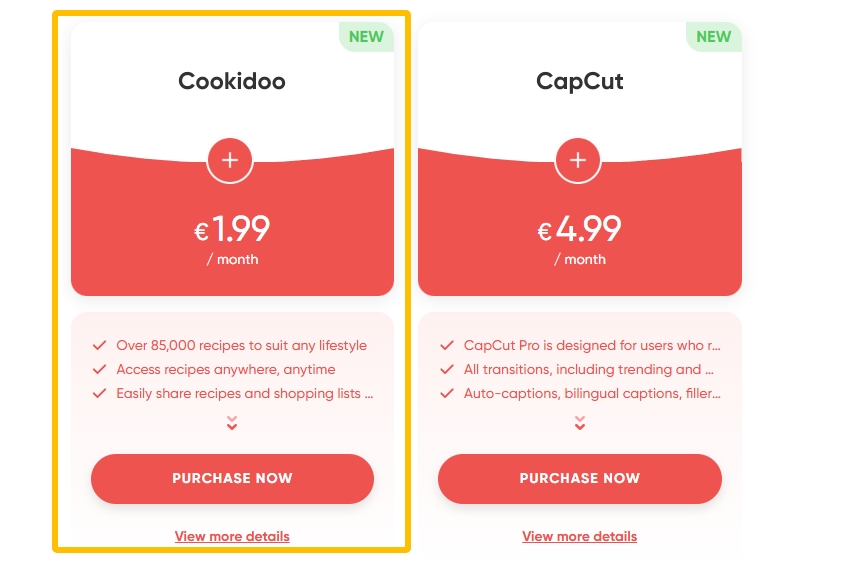Select the CapCut card title
851x574 pixels.
tap(579, 81)
